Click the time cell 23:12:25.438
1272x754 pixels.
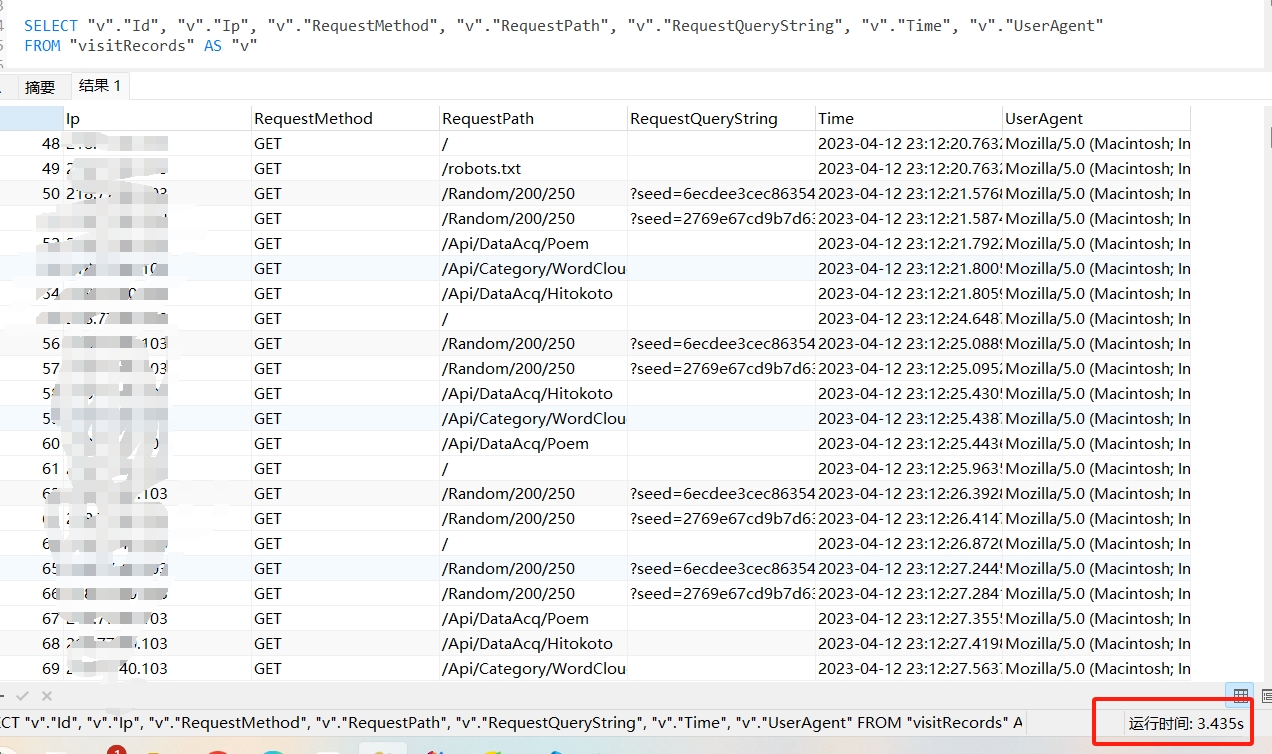click(x=909, y=418)
